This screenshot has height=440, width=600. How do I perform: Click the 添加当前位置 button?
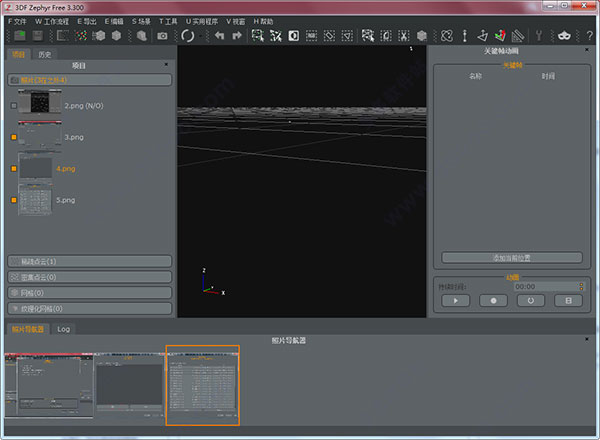tap(512, 258)
